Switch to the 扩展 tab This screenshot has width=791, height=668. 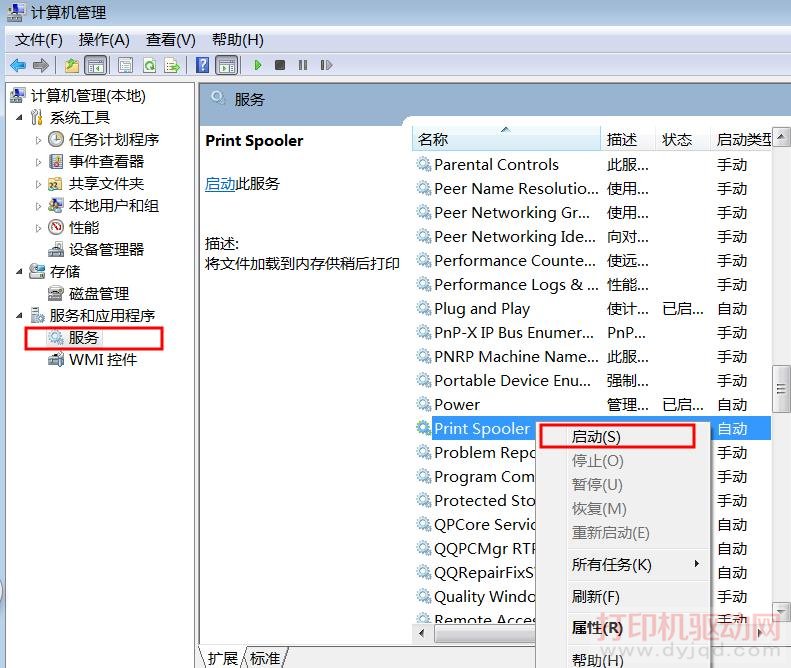[x=222, y=658]
